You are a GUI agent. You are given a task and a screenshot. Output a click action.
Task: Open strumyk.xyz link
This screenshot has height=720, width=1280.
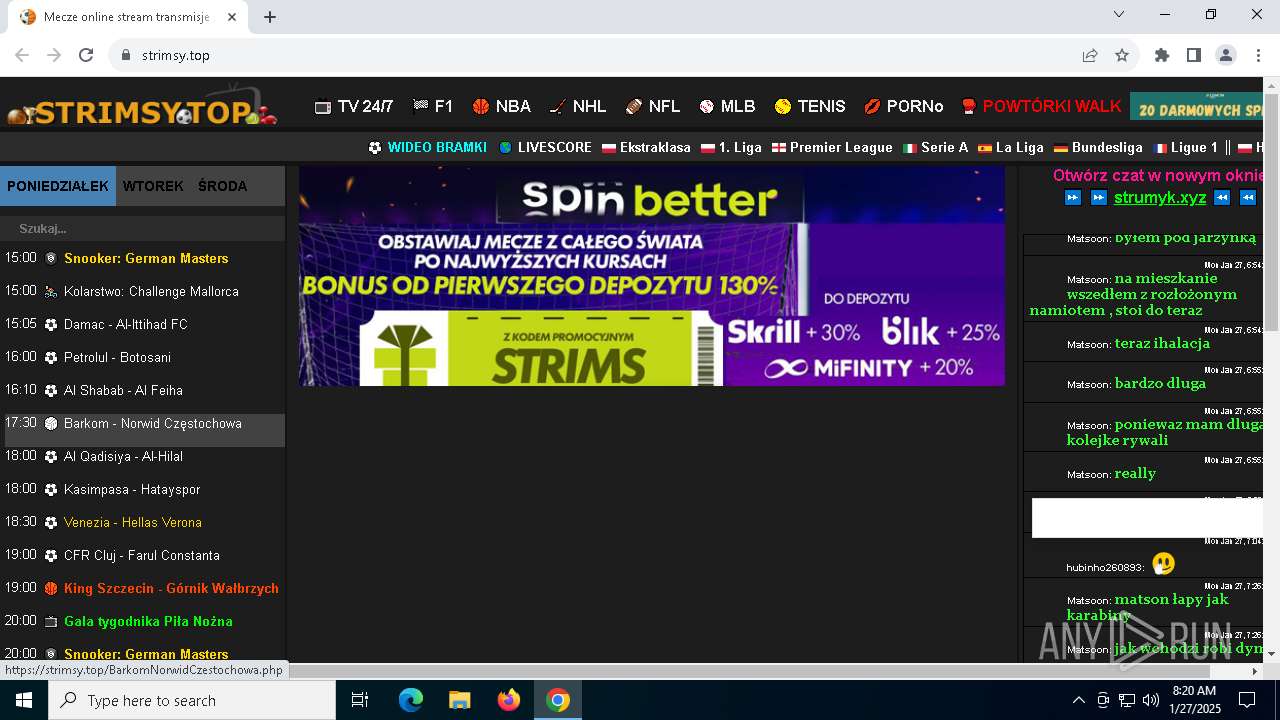point(1160,197)
